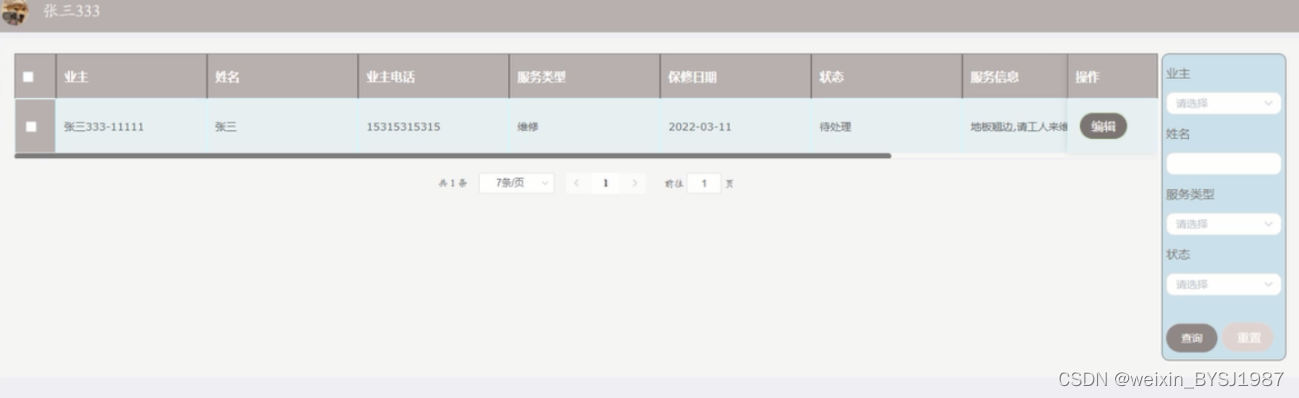Viewport: 1299px width, 398px height.
Task: Select the service type cell 维修
Action: tap(584, 127)
